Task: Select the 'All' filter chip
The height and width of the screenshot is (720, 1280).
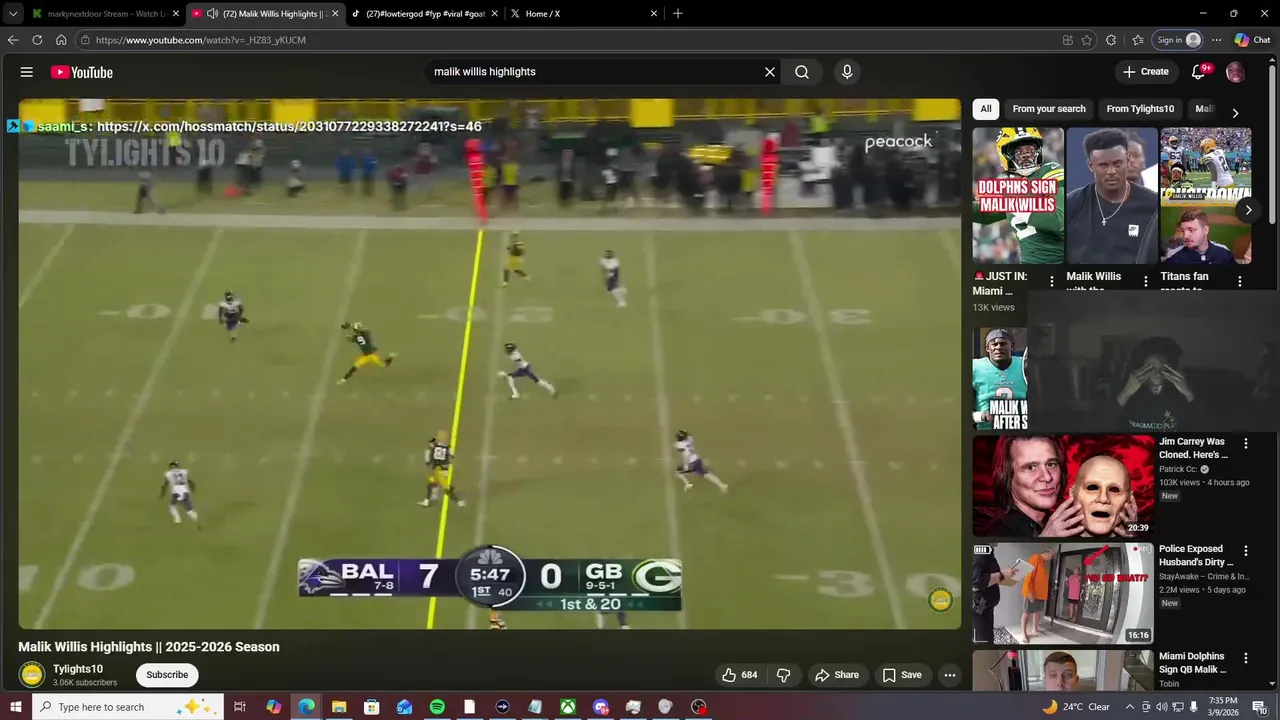Action: 986,109
